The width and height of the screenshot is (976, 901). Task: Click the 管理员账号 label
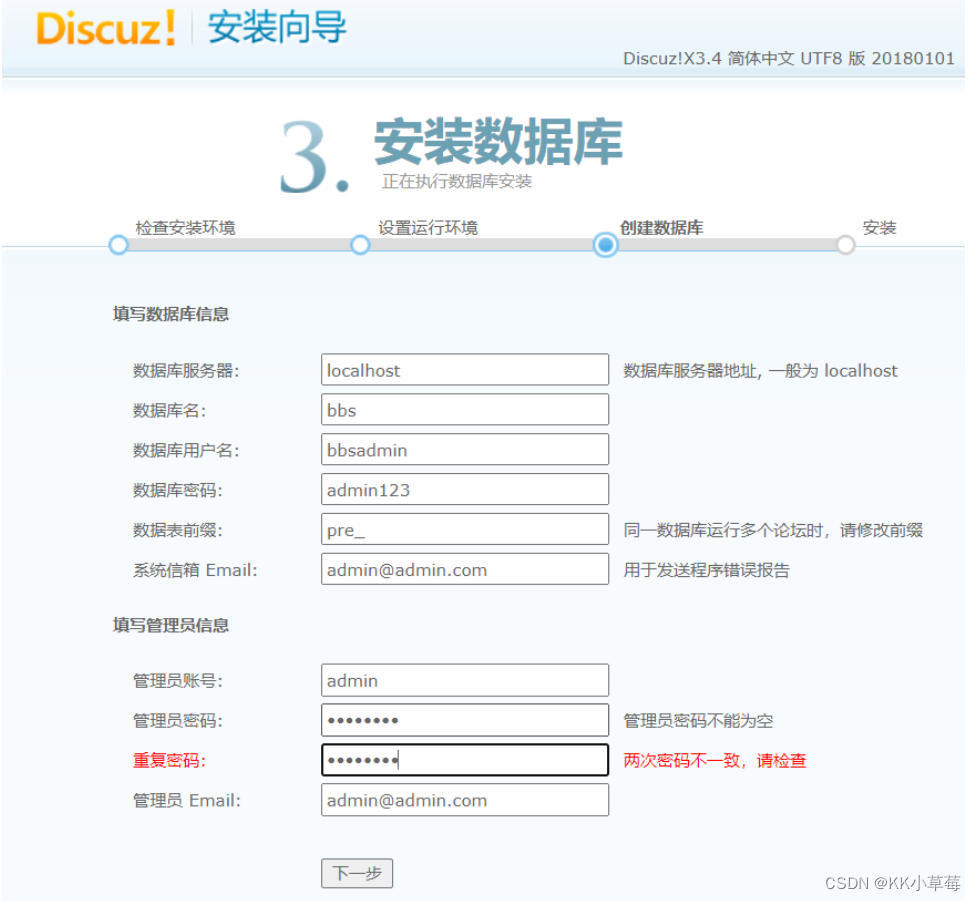[177, 681]
